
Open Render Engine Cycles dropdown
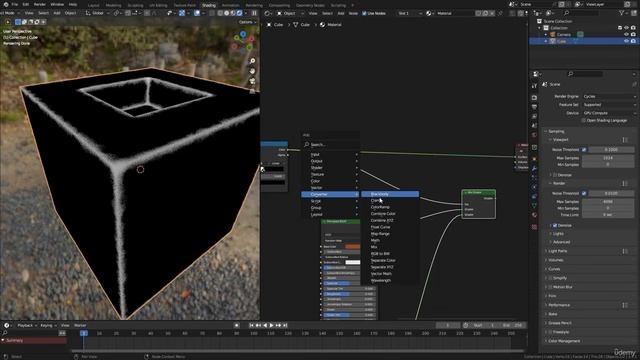(609, 96)
